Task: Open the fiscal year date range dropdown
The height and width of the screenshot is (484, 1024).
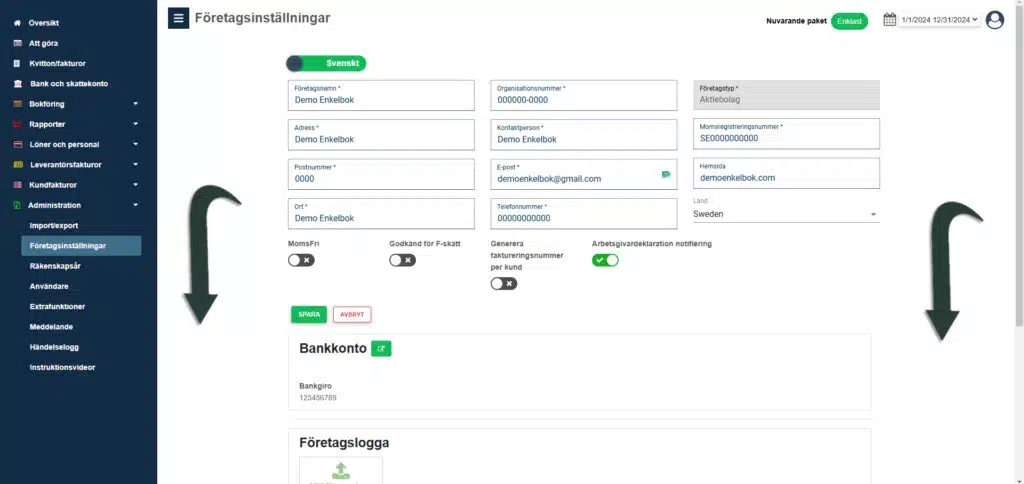Action: point(939,20)
